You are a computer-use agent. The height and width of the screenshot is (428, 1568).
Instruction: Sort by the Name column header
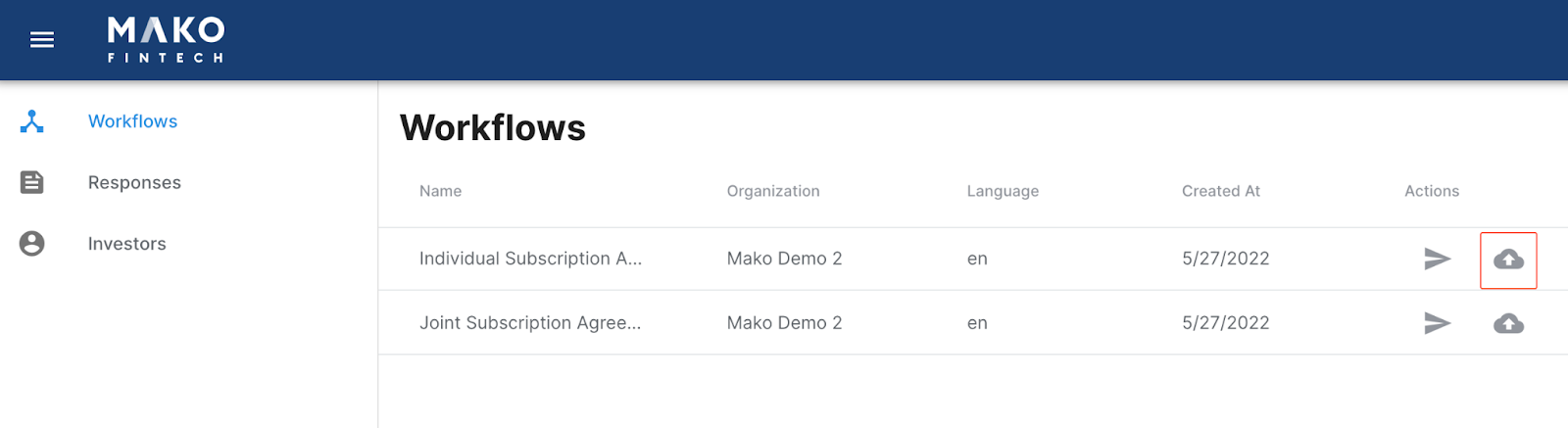click(440, 191)
